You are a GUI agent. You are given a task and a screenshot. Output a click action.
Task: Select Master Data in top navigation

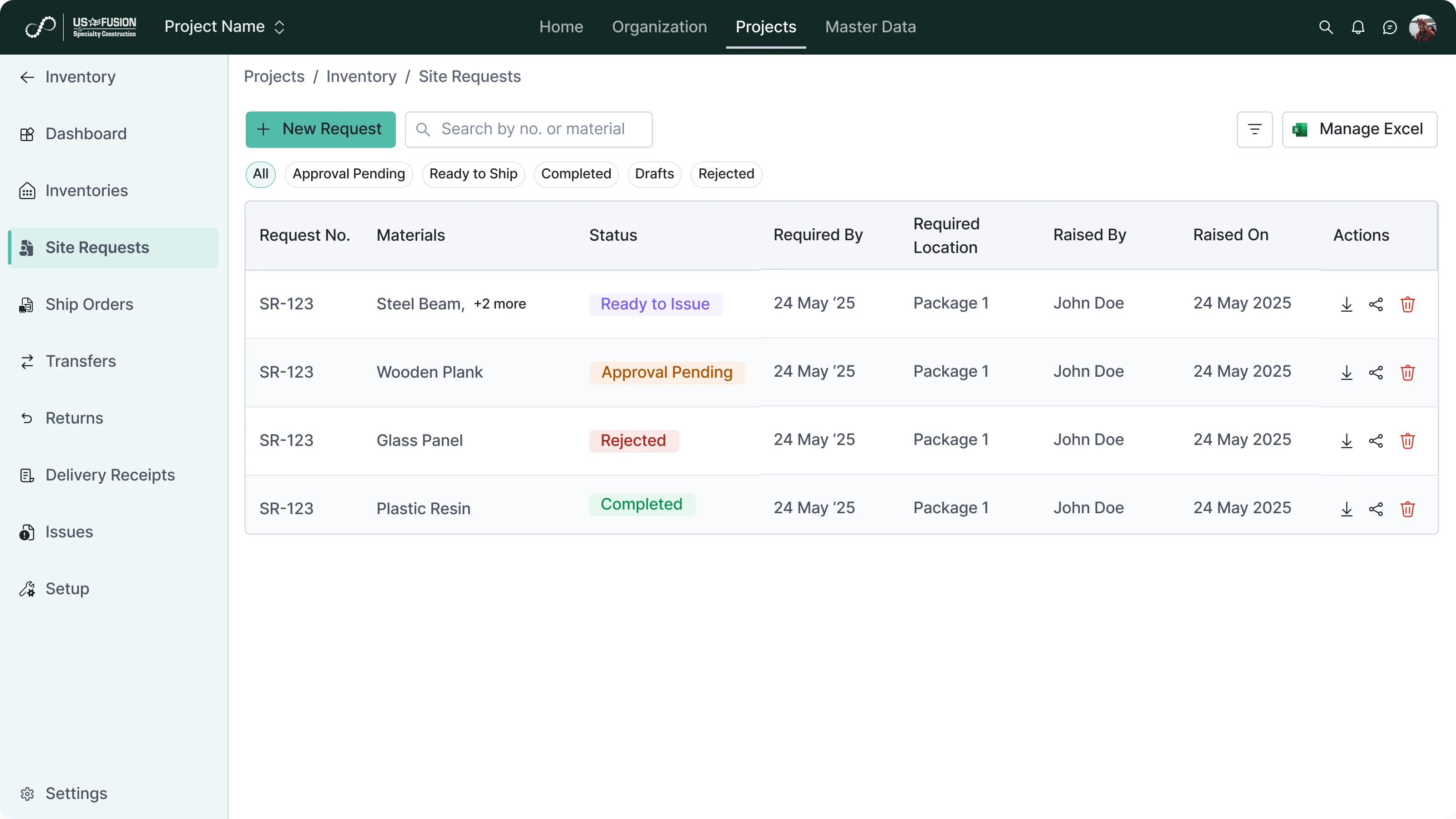870,26
